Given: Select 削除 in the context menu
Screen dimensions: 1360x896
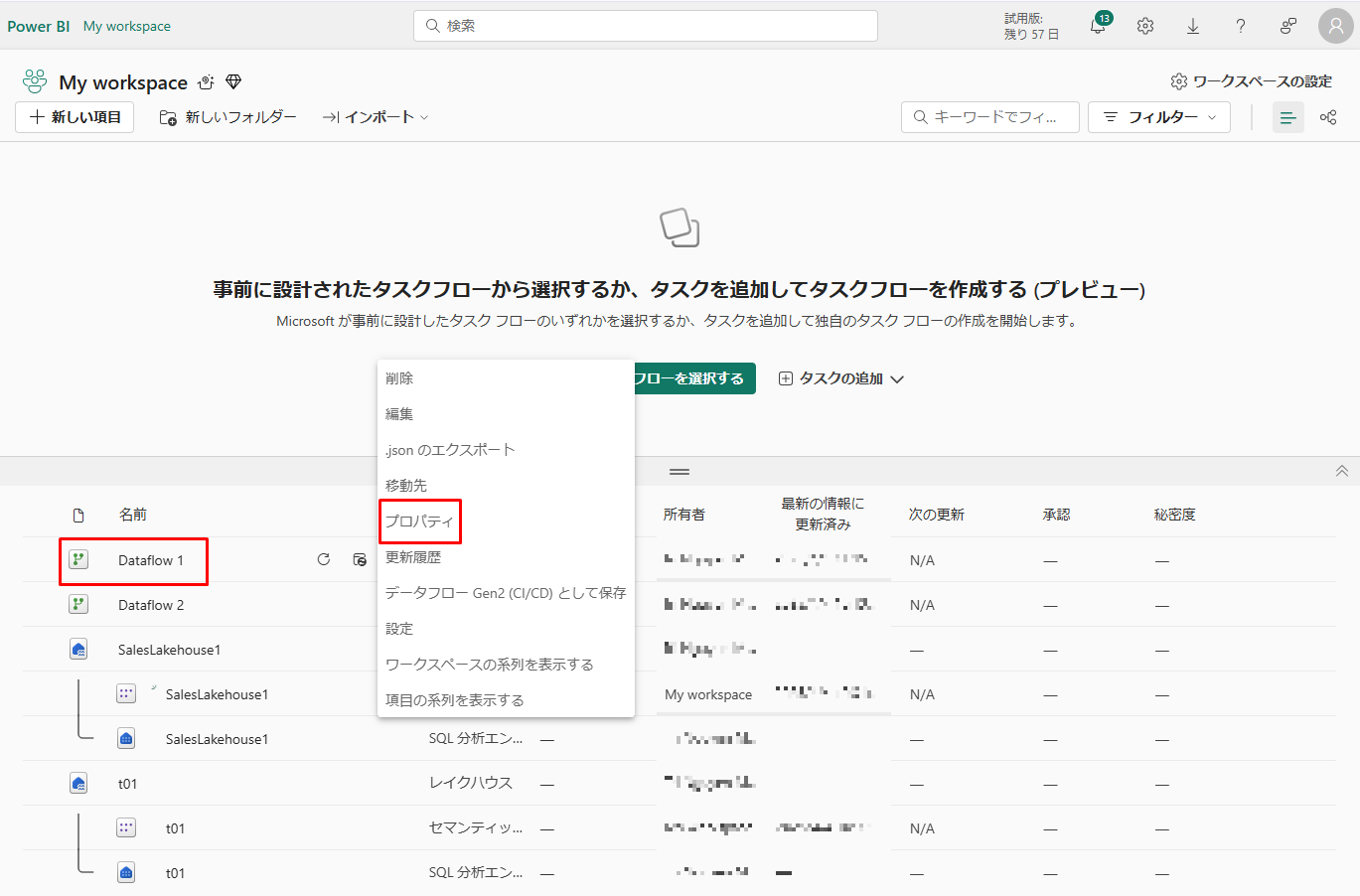Looking at the screenshot, I should click(399, 378).
